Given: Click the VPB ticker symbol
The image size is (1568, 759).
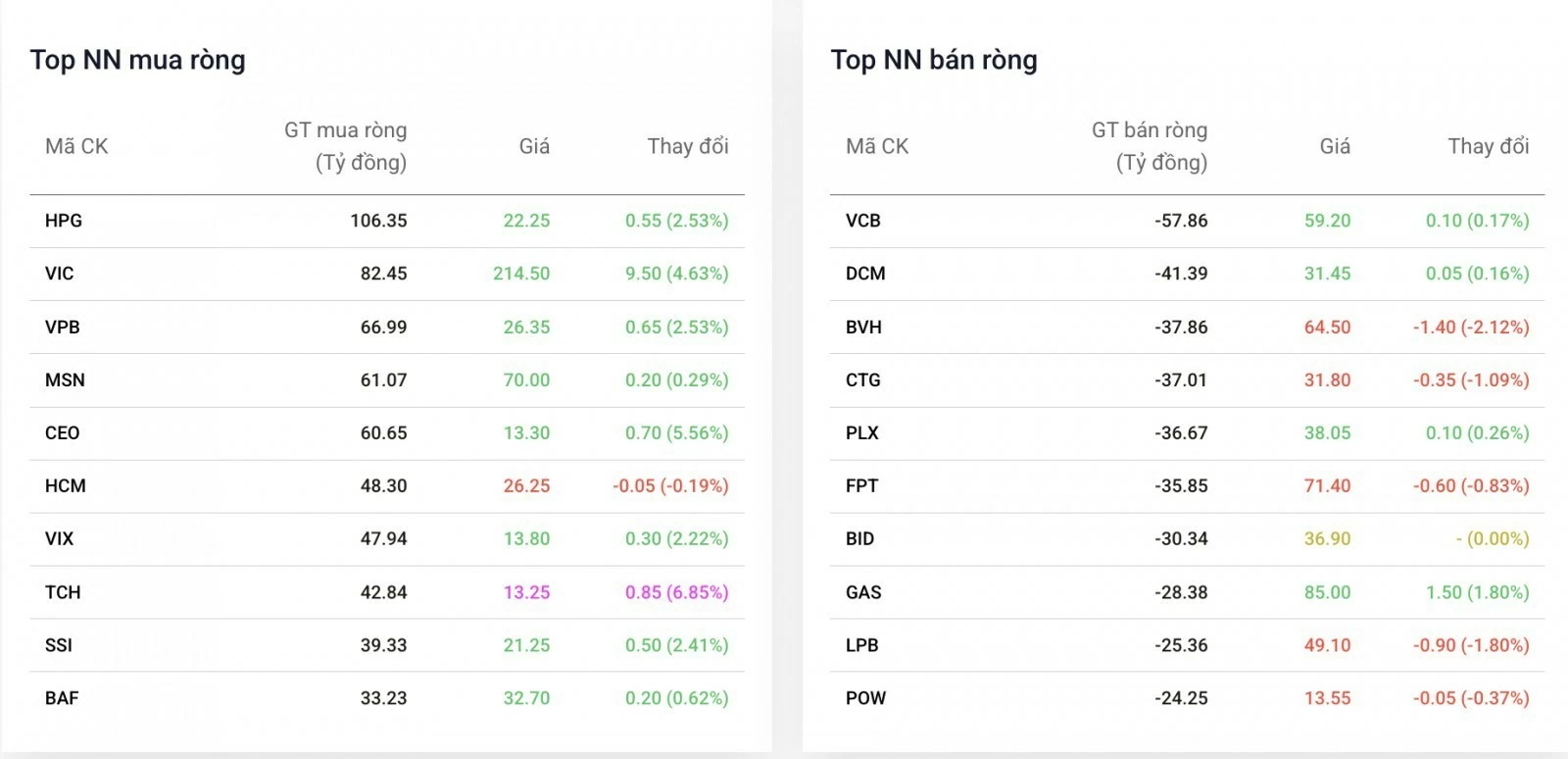Looking at the screenshot, I should (x=63, y=327).
